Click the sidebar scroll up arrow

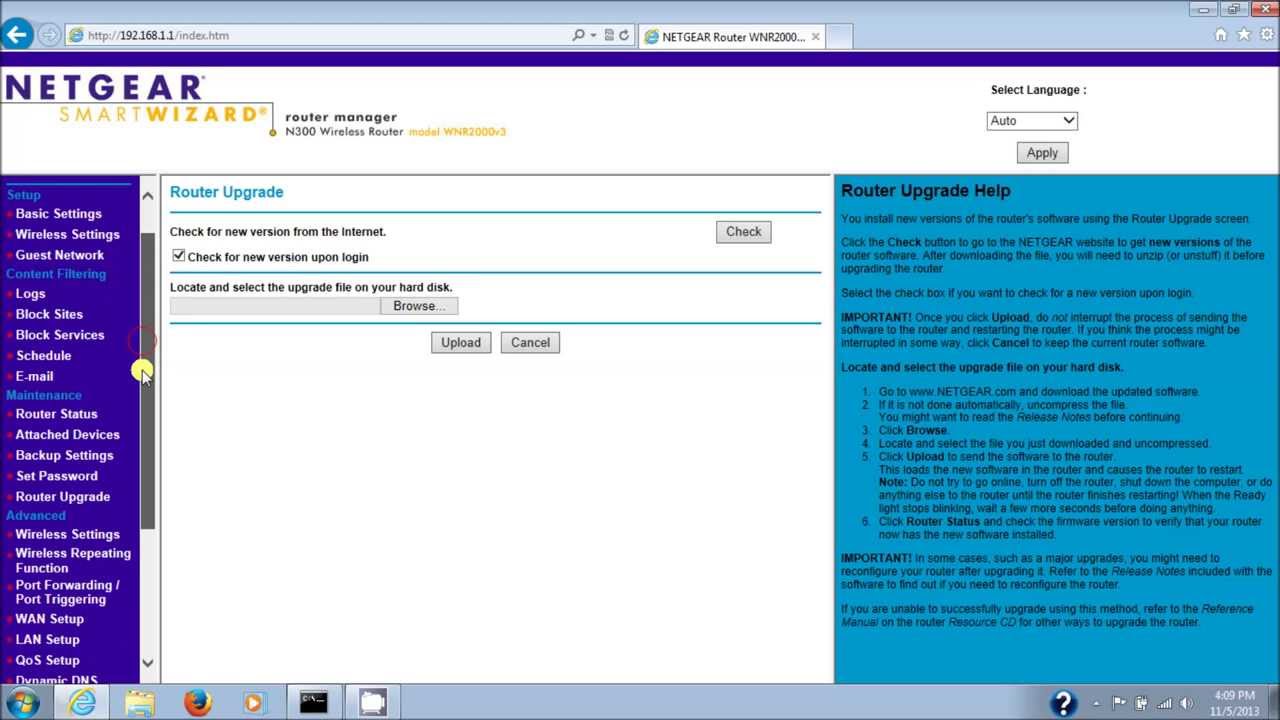(148, 196)
